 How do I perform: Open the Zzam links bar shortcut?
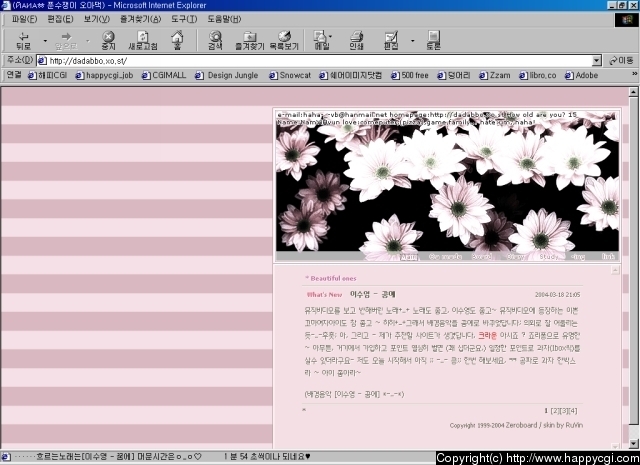(495, 76)
